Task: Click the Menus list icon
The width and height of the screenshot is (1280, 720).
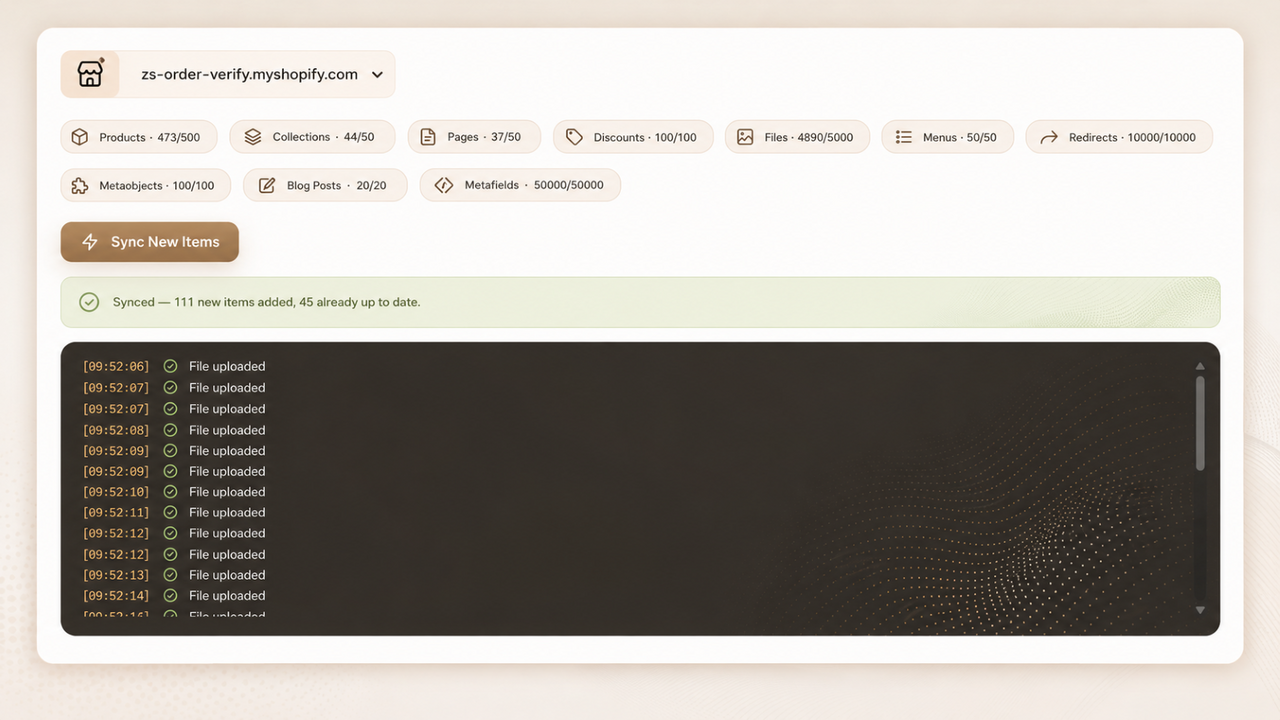Action: tap(903, 137)
